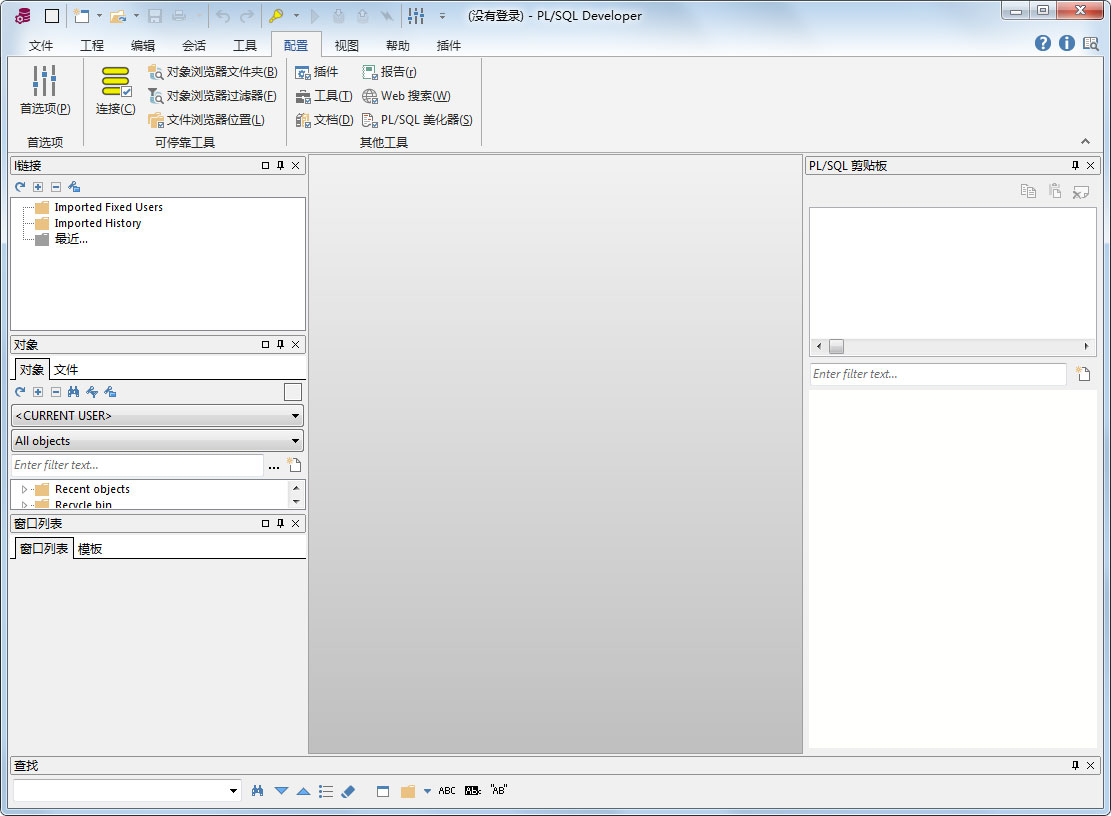
Task: Click the new window icon in quick toolbar
Action: tap(81, 16)
